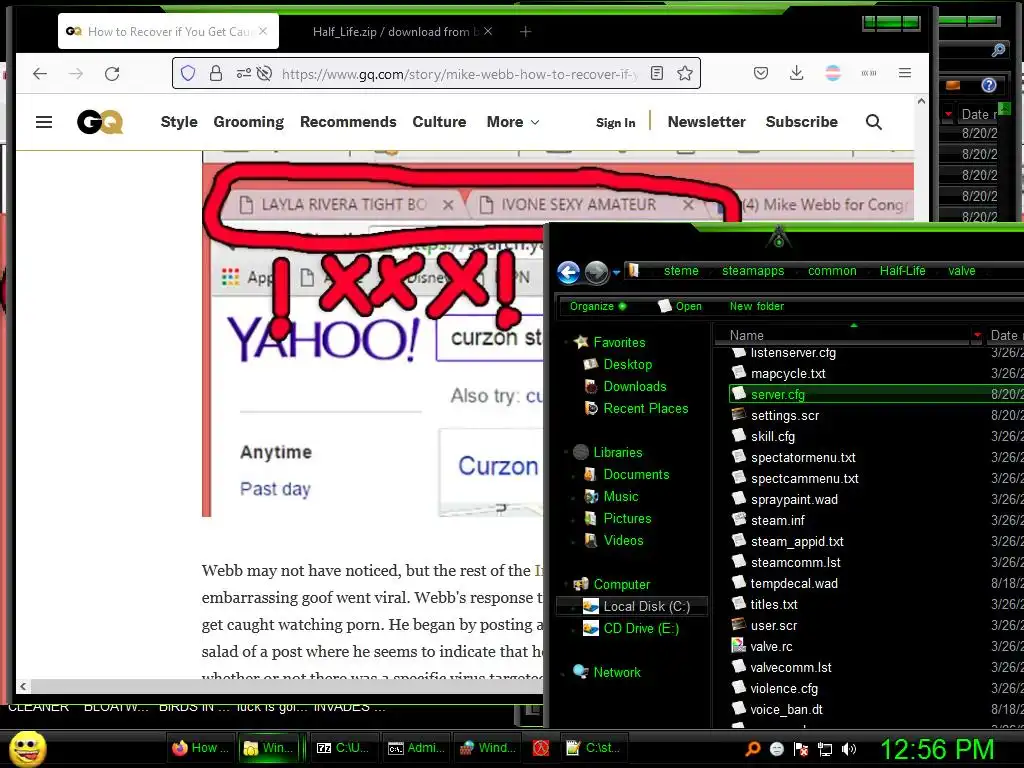The height and width of the screenshot is (768, 1024).
Task: Toggle Firefox reader view icon
Action: click(x=657, y=73)
